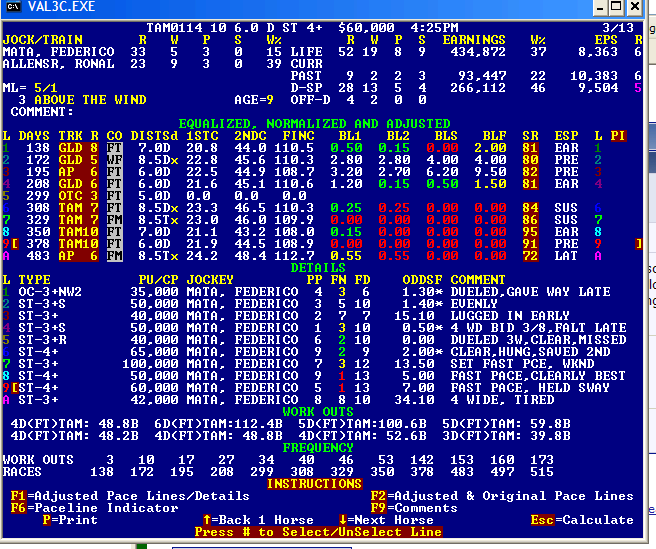Click the DETAILS section heading
This screenshot has height=549, width=656.
pyautogui.click(x=318, y=268)
